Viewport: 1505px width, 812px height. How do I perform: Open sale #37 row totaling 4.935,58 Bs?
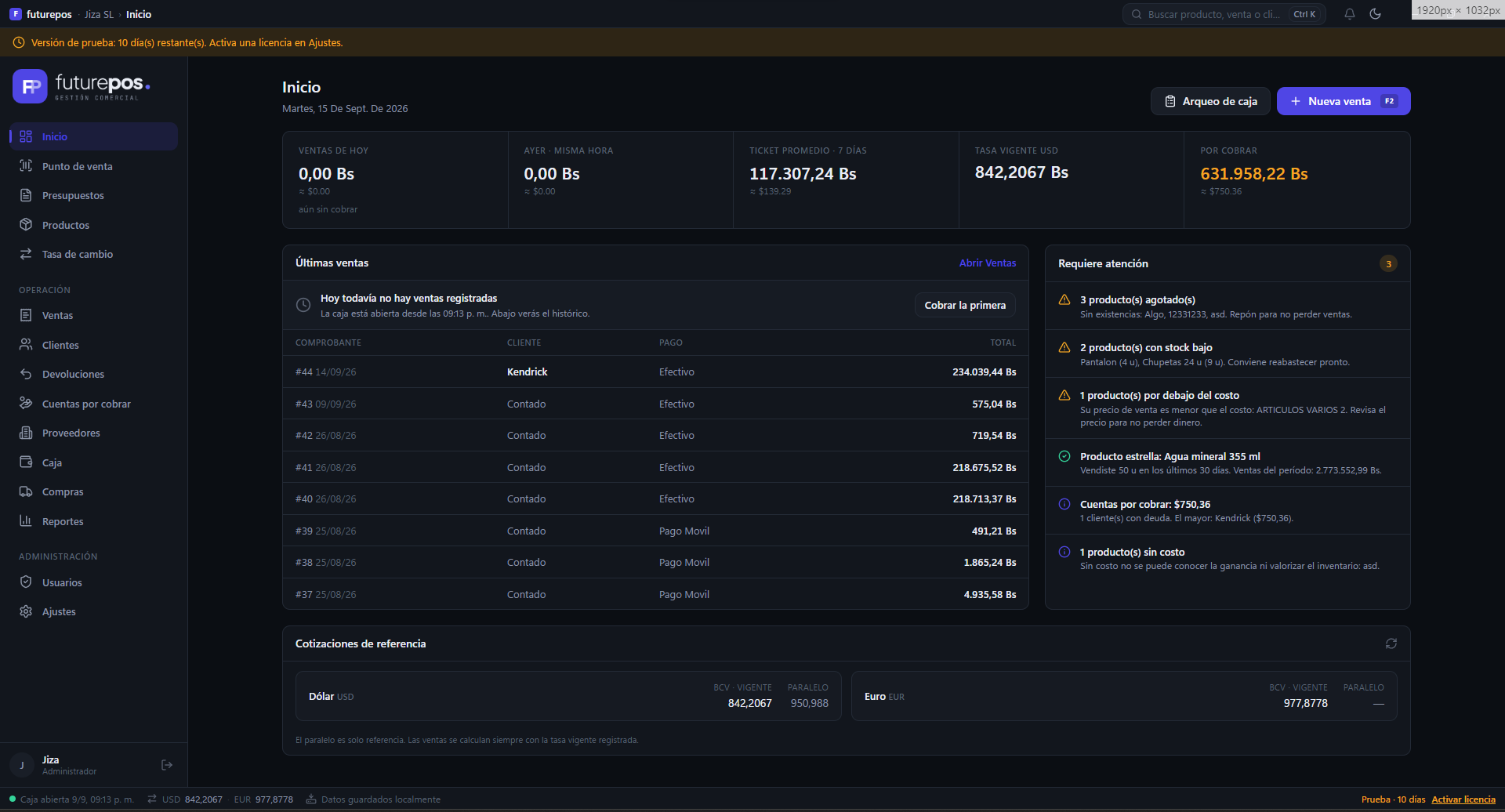coord(655,594)
